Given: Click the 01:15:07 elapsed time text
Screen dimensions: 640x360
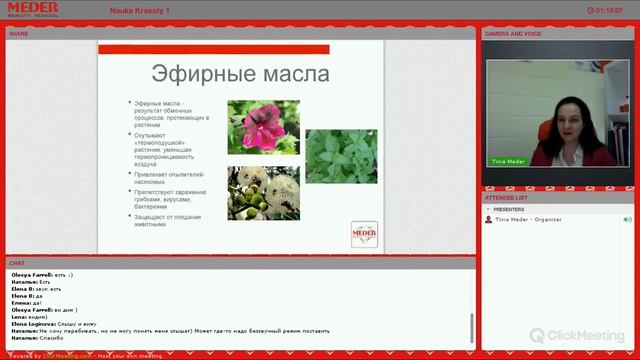Looking at the screenshot, I should 609,11.
